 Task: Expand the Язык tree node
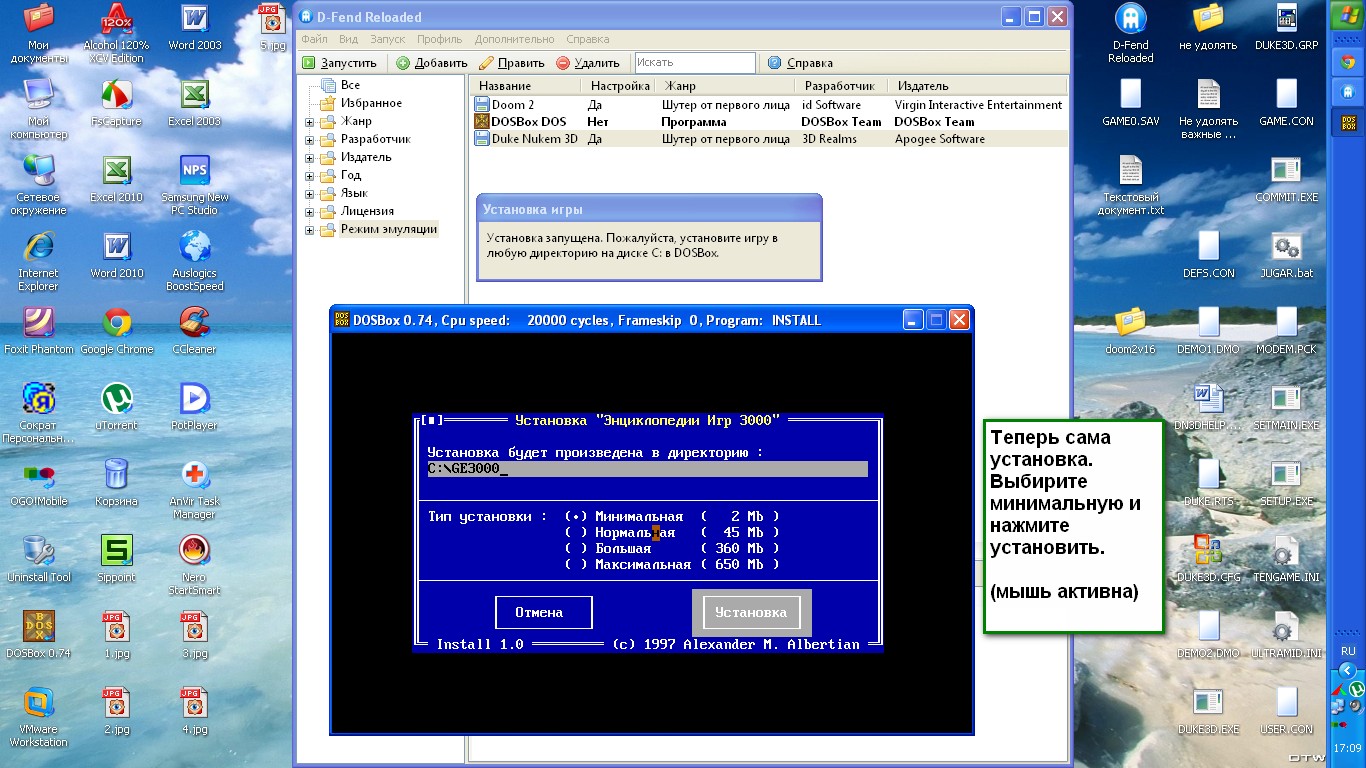[310, 194]
